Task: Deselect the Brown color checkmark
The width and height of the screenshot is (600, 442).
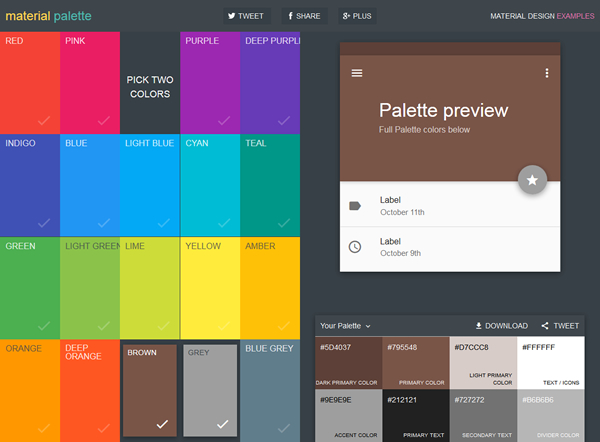Action: pyautogui.click(x=162, y=424)
